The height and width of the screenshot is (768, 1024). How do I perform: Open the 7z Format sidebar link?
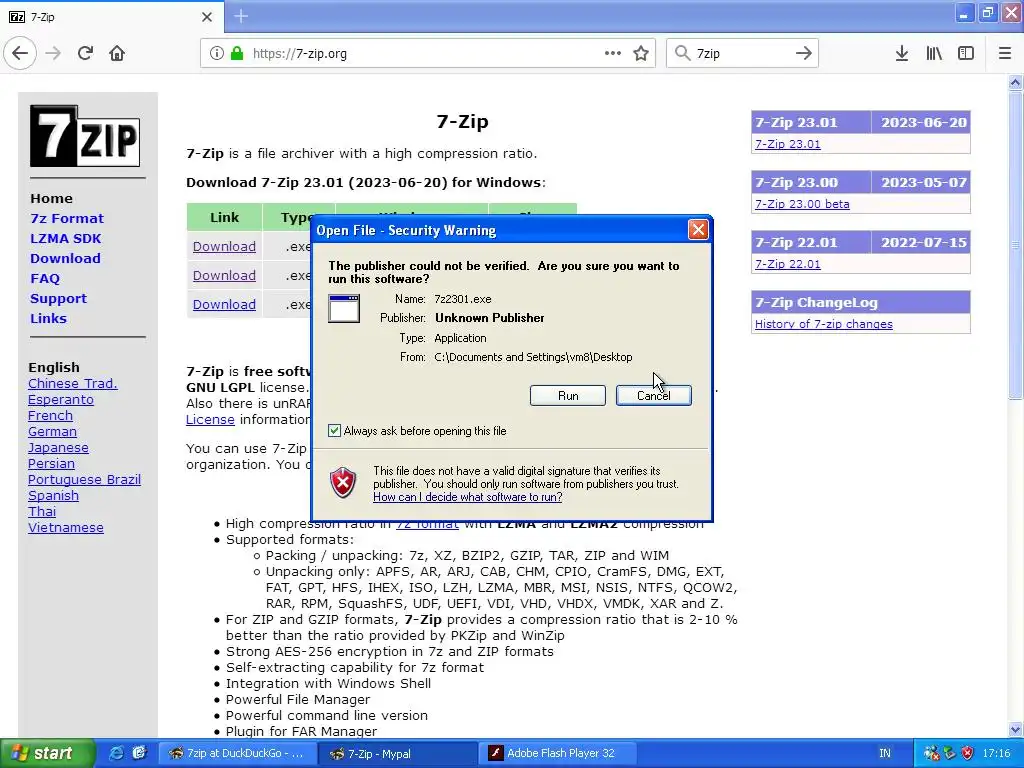67,218
